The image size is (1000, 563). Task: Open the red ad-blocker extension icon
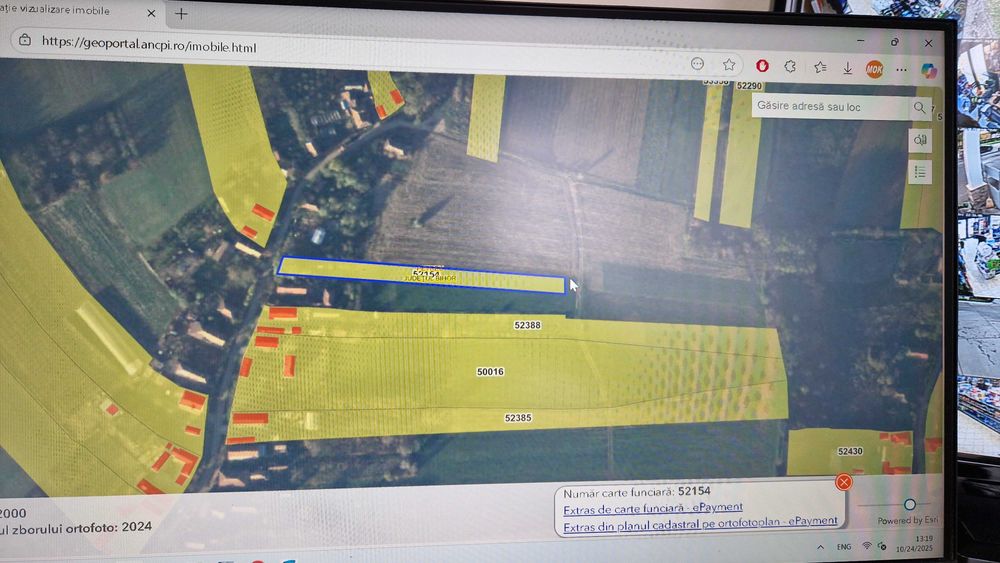point(762,66)
